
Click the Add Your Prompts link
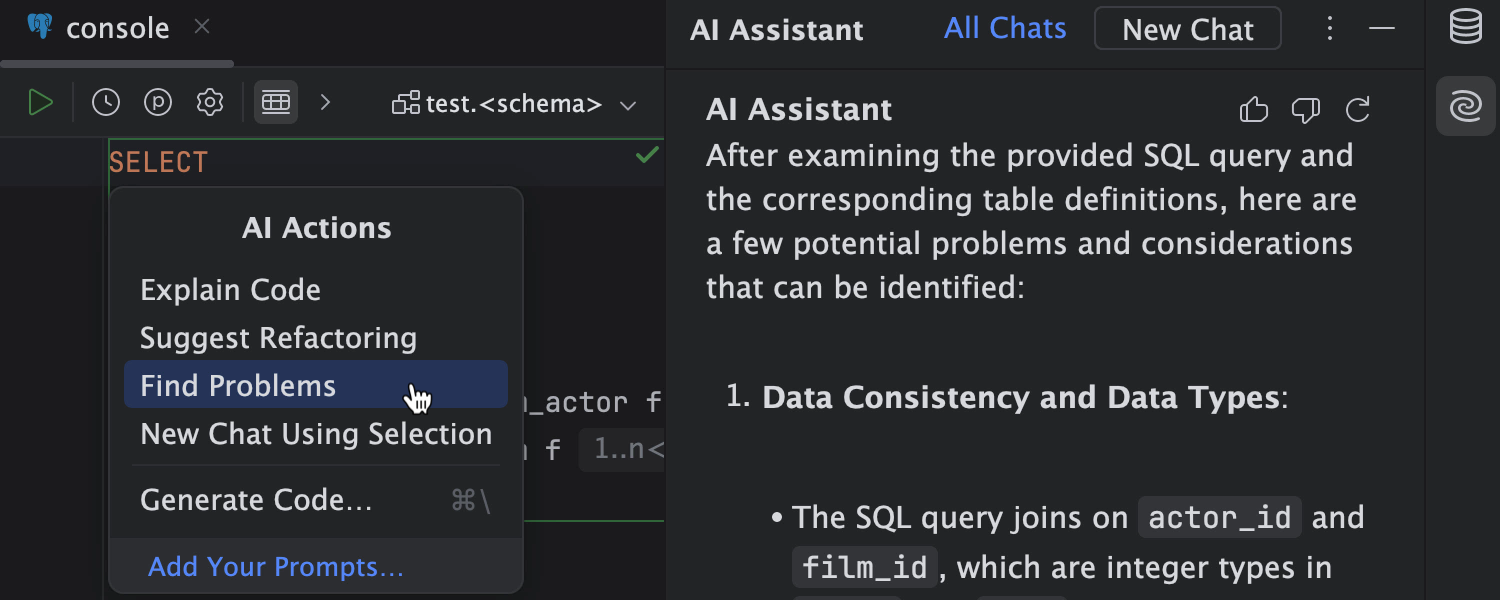coord(276,567)
